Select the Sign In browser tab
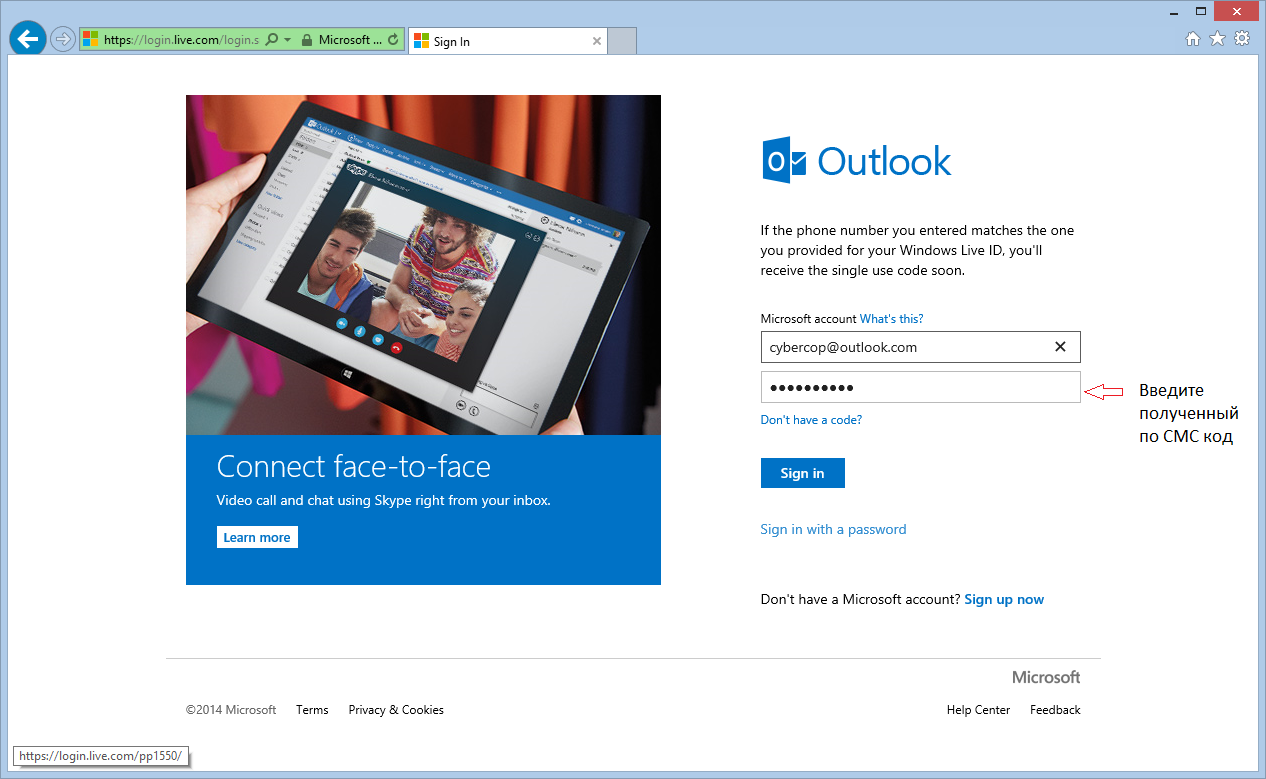 [x=508, y=41]
